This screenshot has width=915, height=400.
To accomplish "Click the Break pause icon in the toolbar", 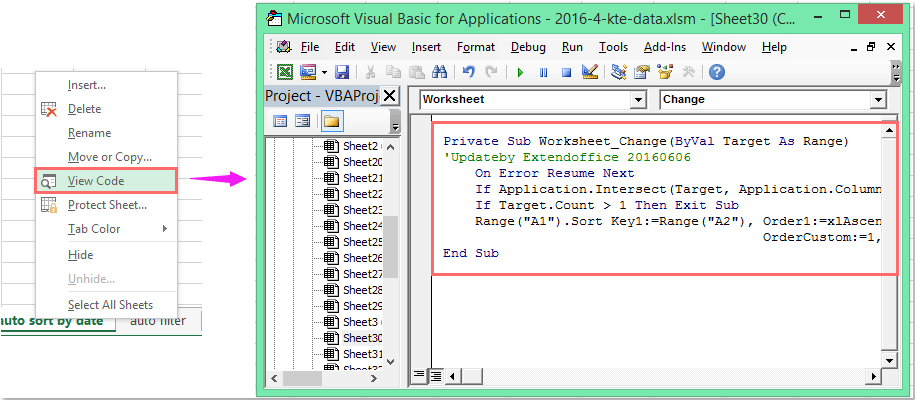I will (543, 72).
